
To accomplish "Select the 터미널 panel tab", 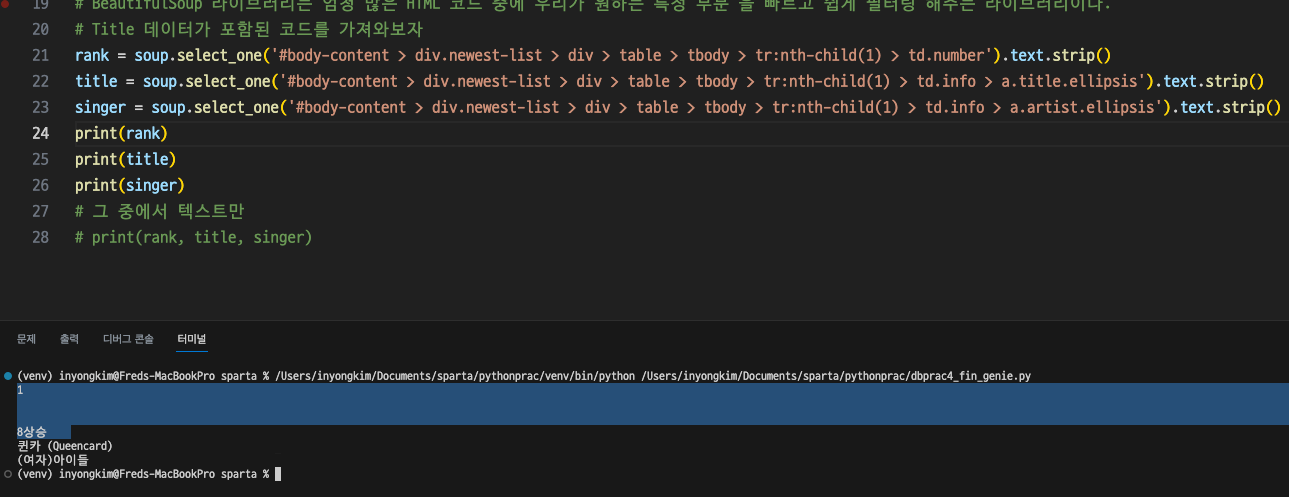I will point(191,339).
